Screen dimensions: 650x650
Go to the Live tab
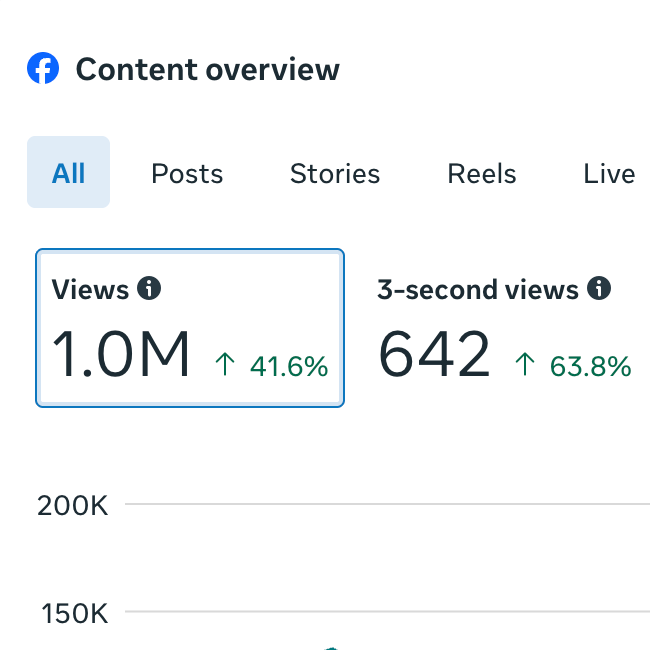tap(609, 173)
